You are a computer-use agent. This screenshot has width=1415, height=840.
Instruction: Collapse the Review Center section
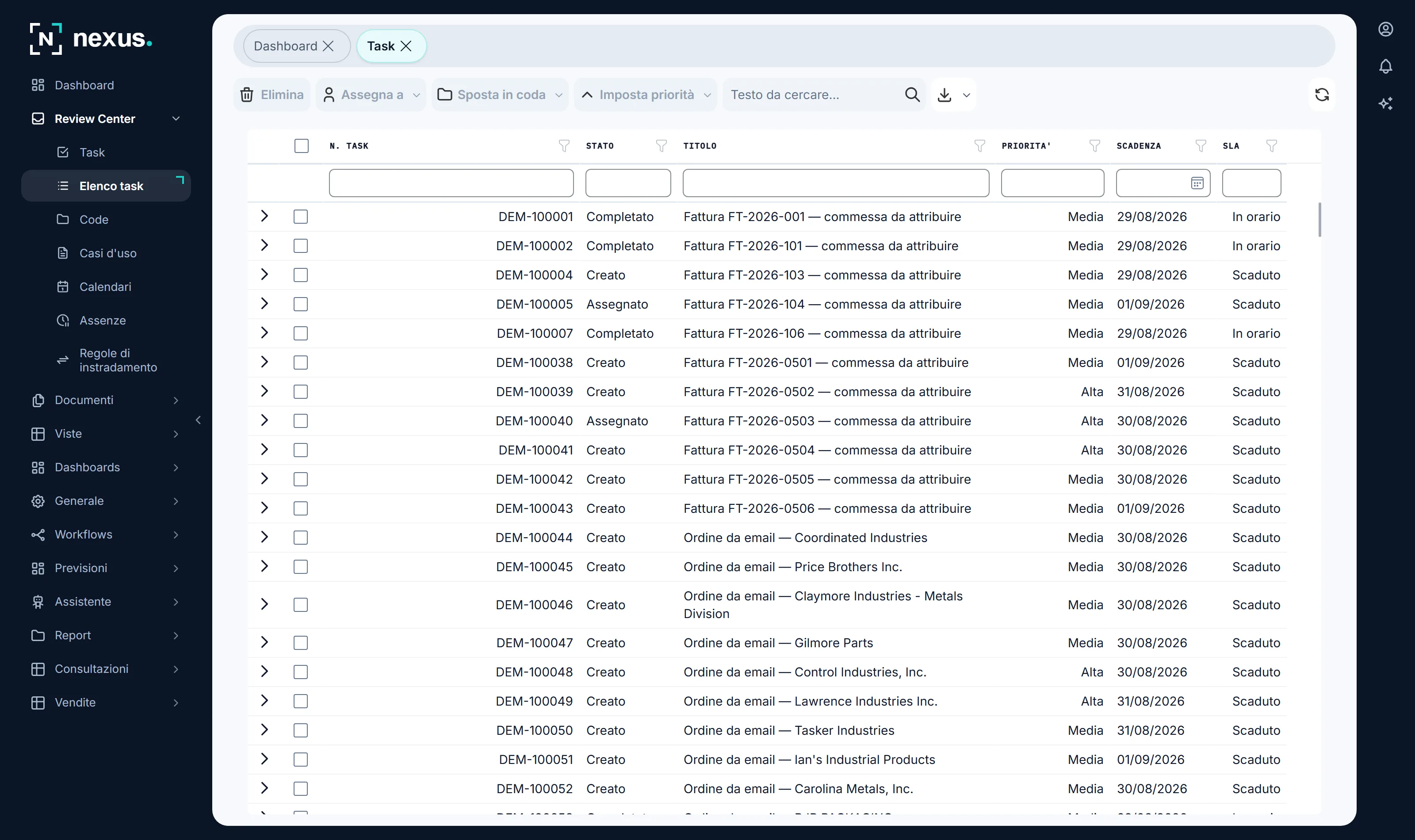click(x=176, y=119)
